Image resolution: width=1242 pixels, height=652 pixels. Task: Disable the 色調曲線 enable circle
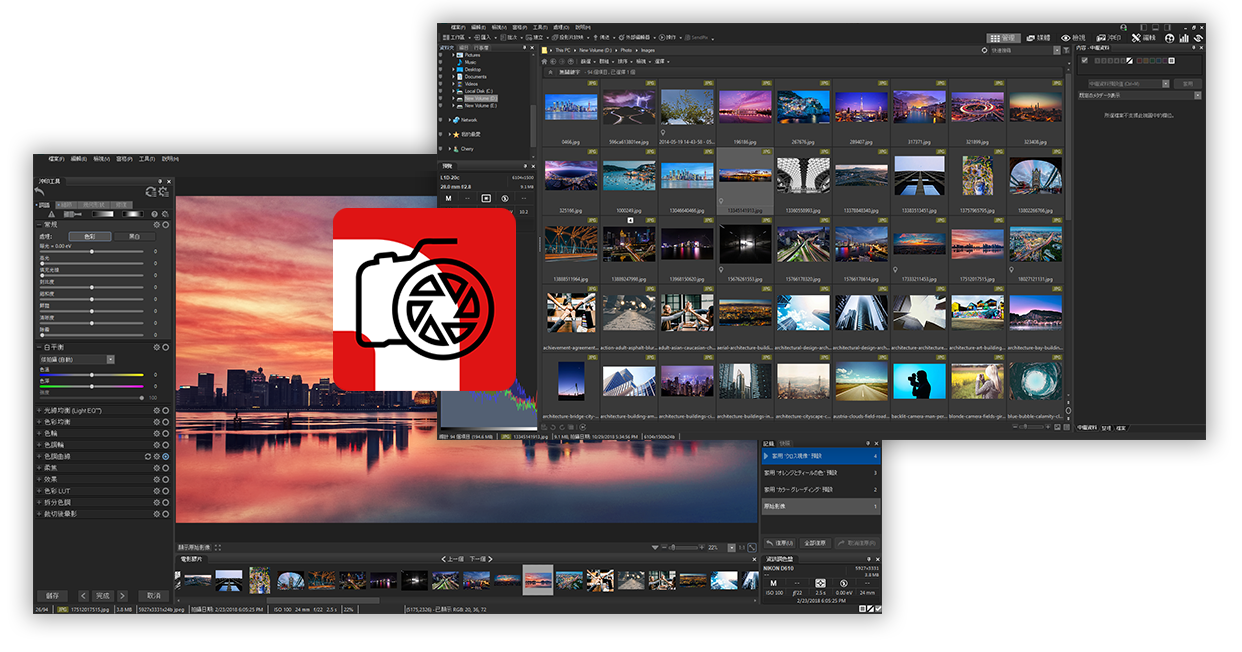tap(165, 456)
